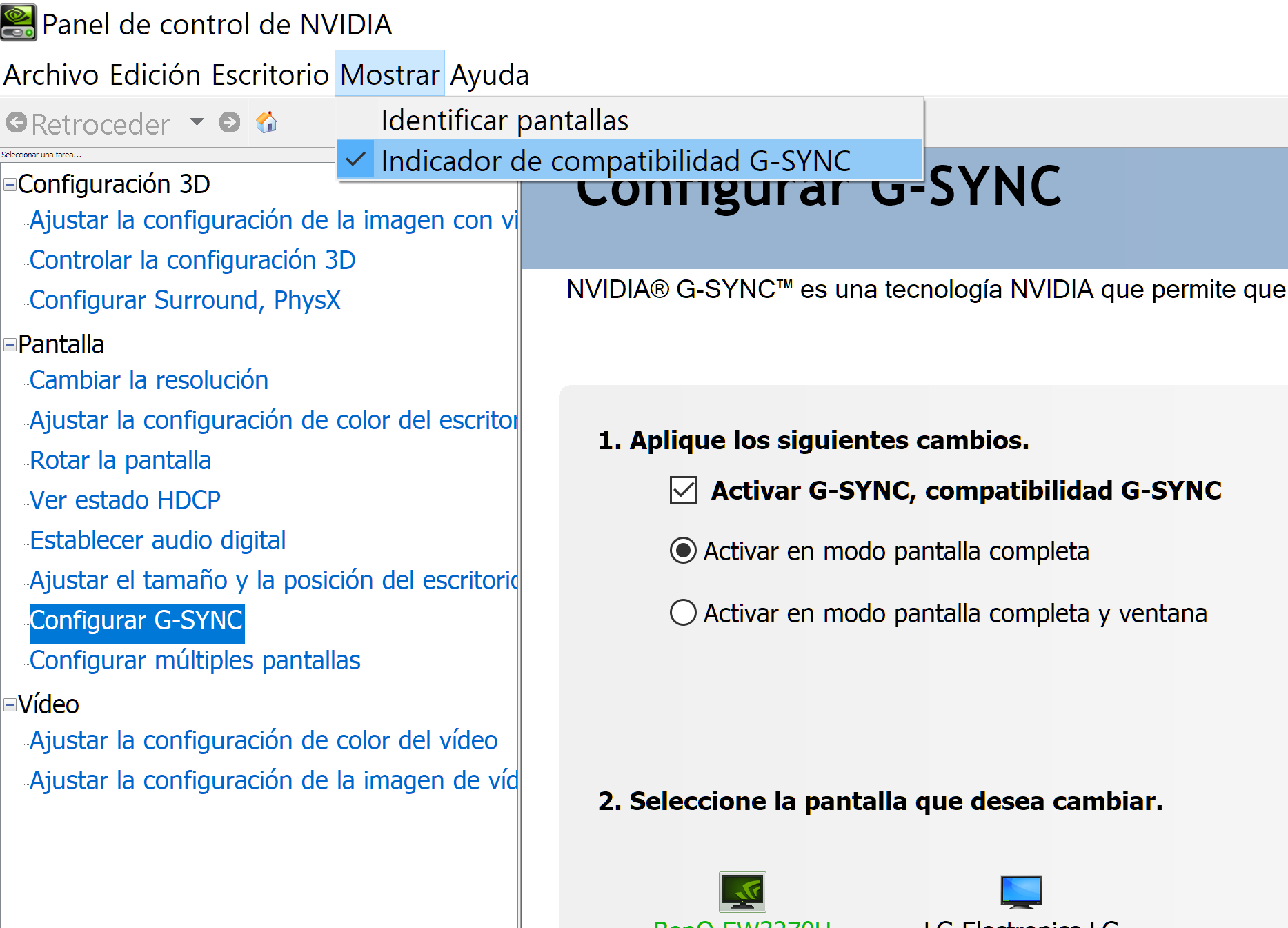
Task: Open Ajustar la configuración de la imagen de vídeo
Action: (273, 780)
